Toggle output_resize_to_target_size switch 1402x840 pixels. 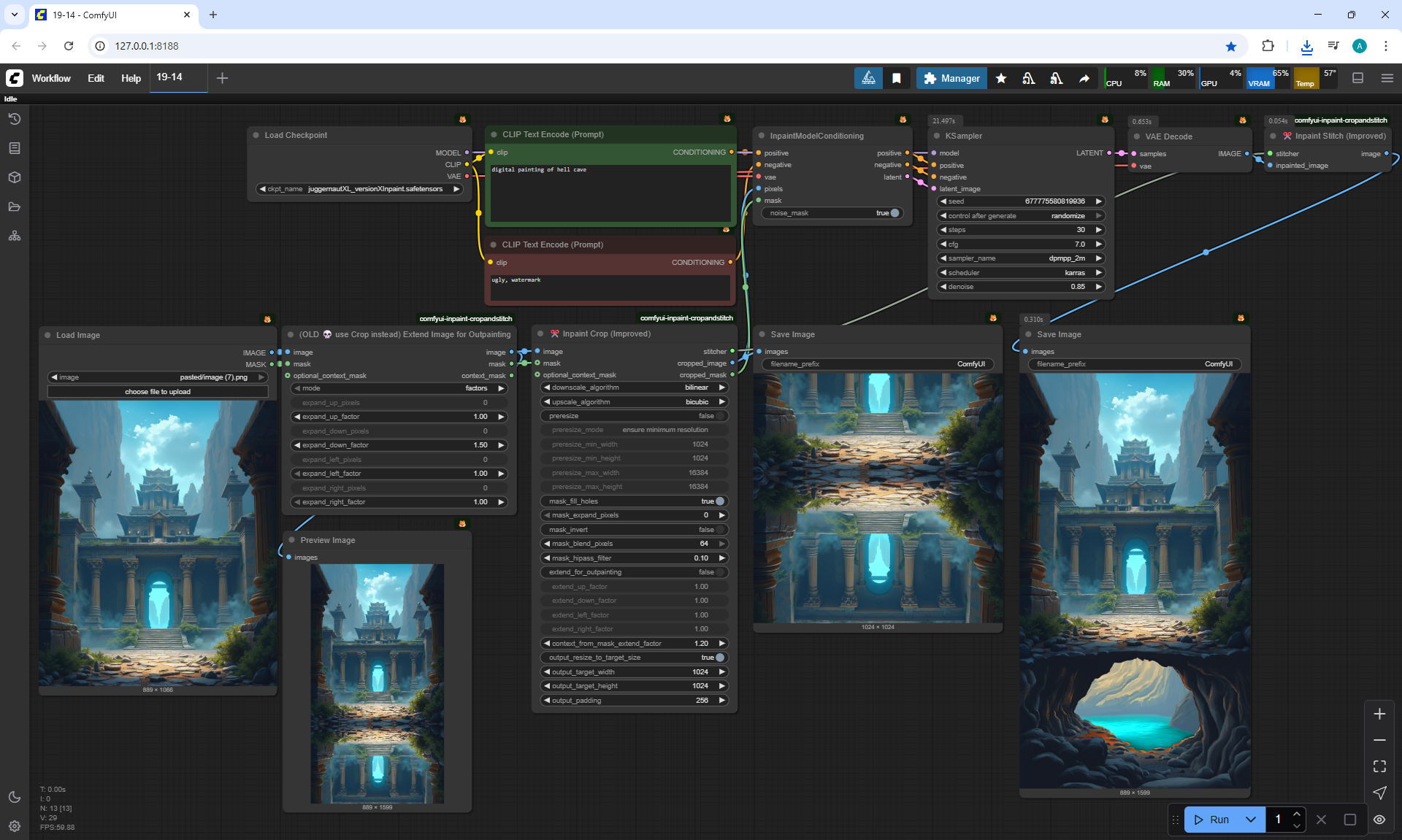pyautogui.click(x=719, y=658)
